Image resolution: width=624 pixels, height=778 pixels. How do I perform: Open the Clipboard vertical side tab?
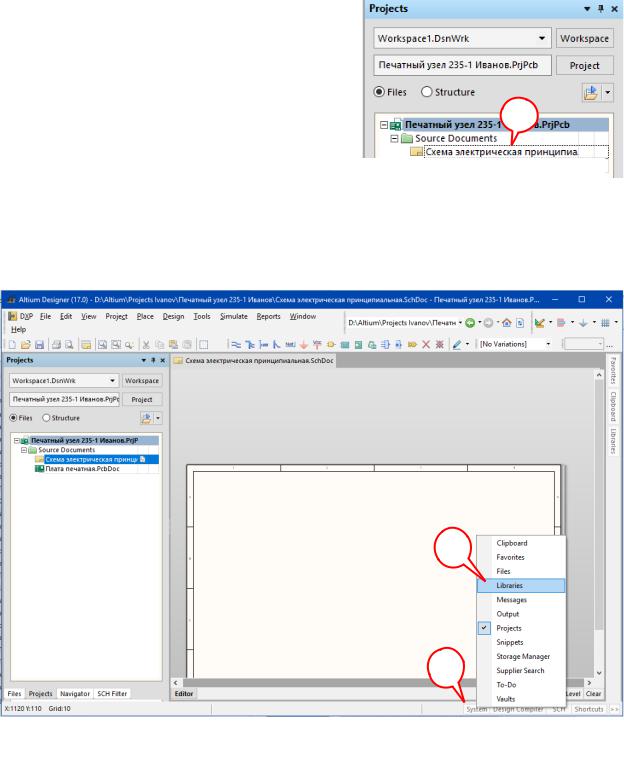click(x=613, y=406)
